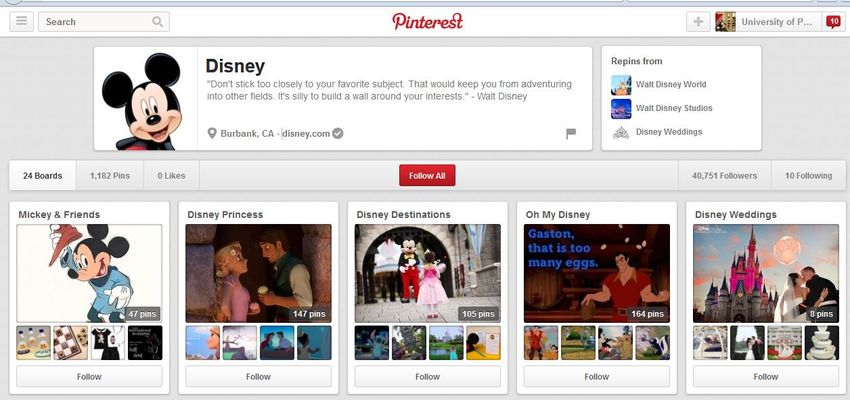This screenshot has width=850, height=400.
Task: Switch to the 0 Likes tab
Action: tap(171, 176)
